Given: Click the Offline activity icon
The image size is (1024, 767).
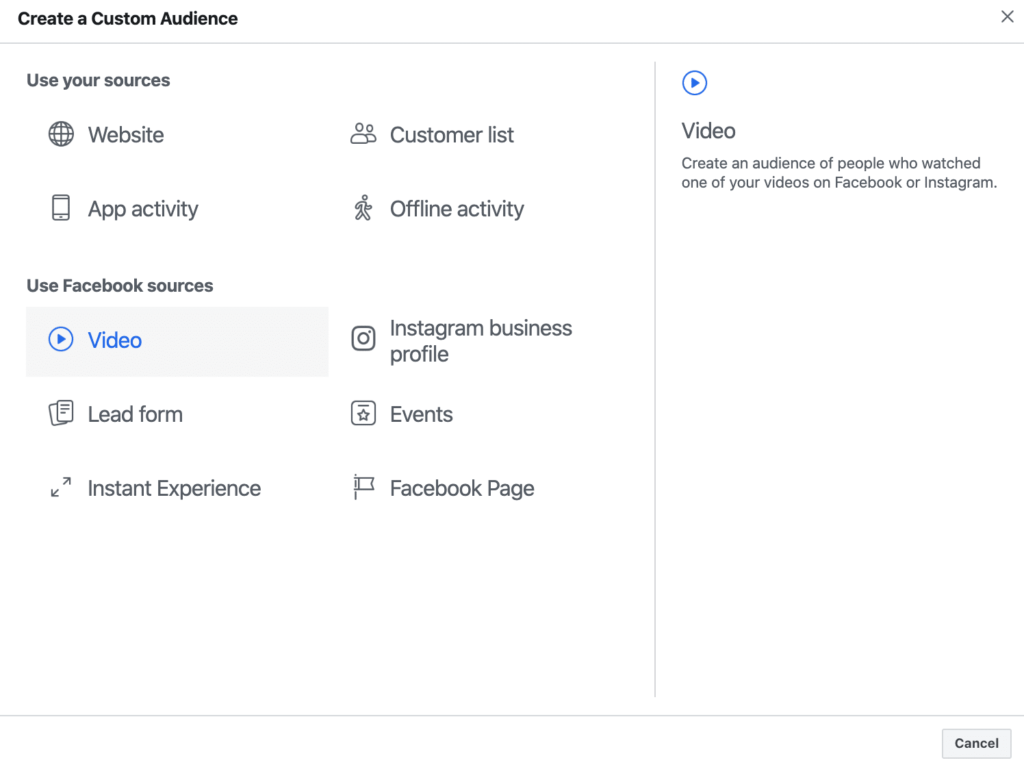Looking at the screenshot, I should (x=363, y=208).
